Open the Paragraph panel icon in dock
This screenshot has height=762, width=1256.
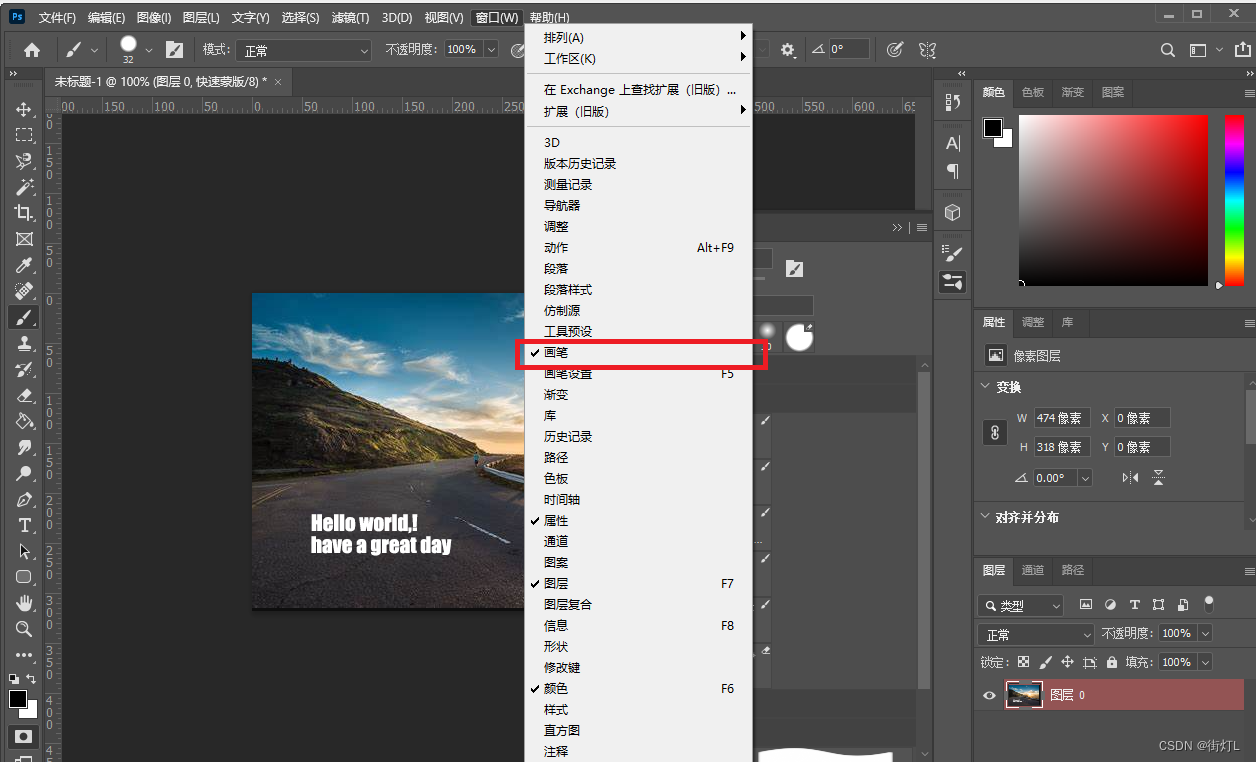(x=953, y=171)
